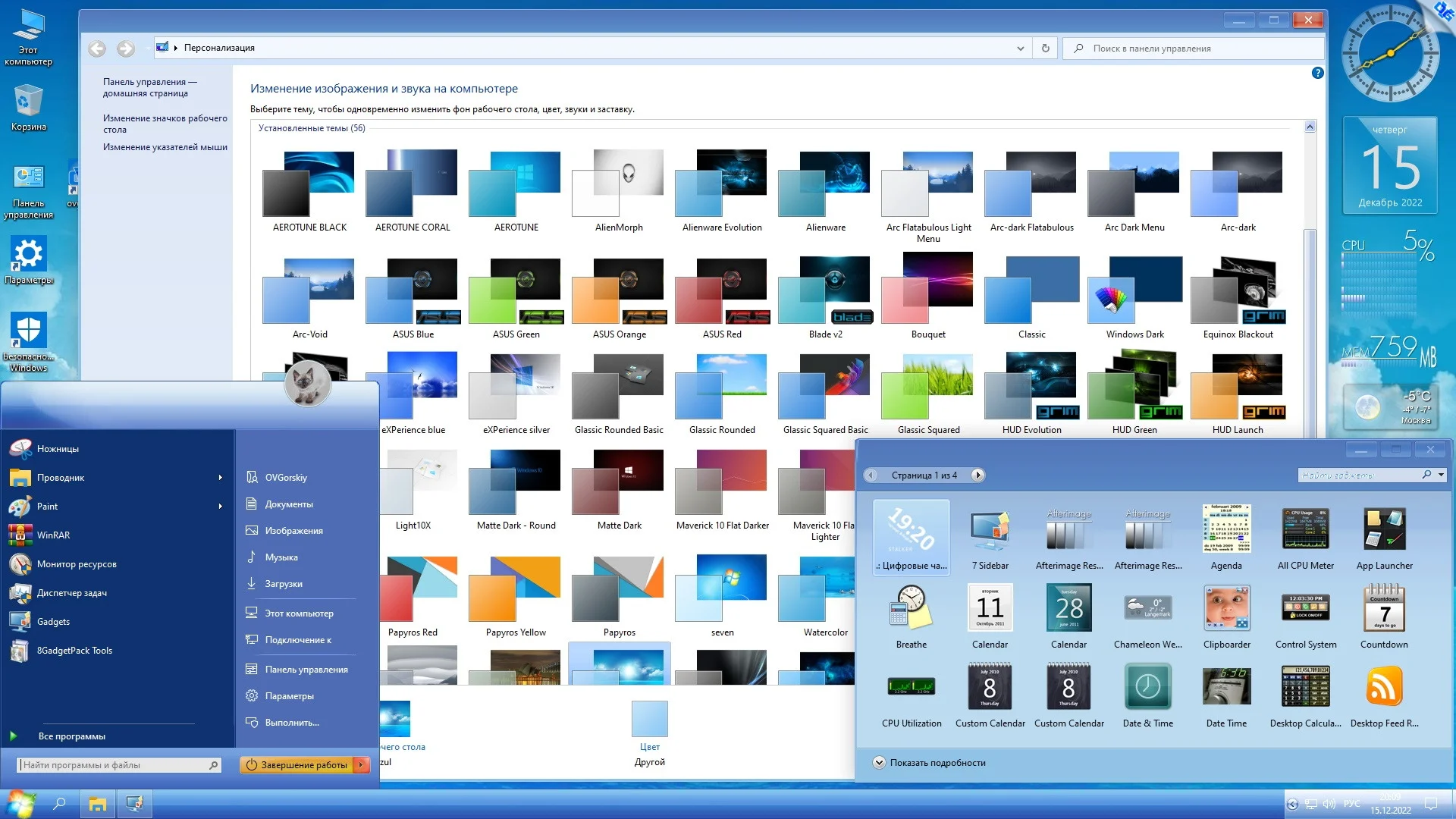Select the ASUS Green theme thumbnail
Screen dimensions: 1456x819
516,292
